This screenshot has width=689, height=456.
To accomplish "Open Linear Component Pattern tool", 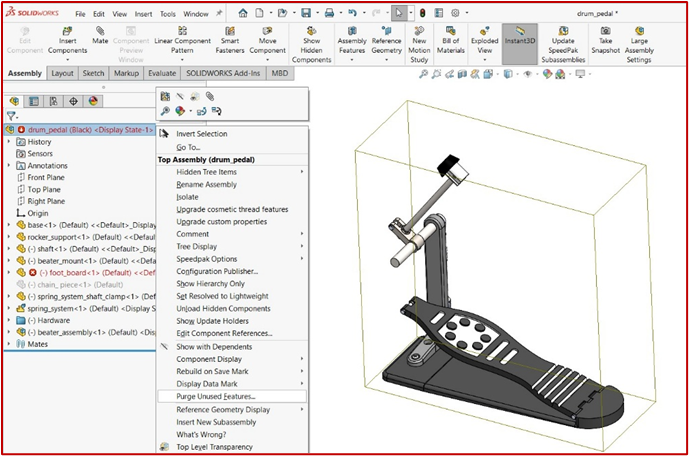I will coord(182,40).
